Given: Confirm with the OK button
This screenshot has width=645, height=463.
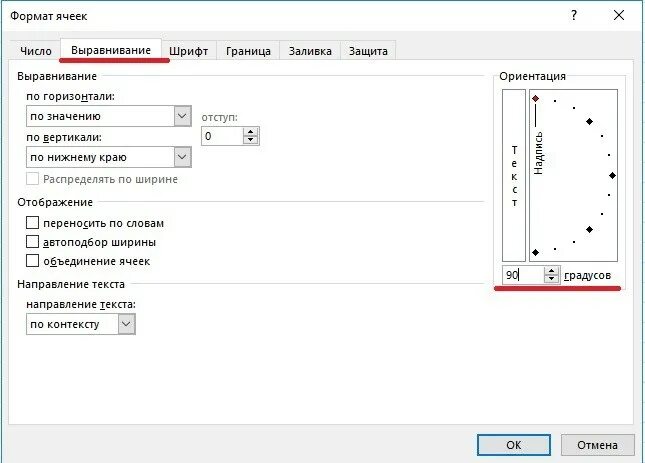Looking at the screenshot, I should click(514, 445).
